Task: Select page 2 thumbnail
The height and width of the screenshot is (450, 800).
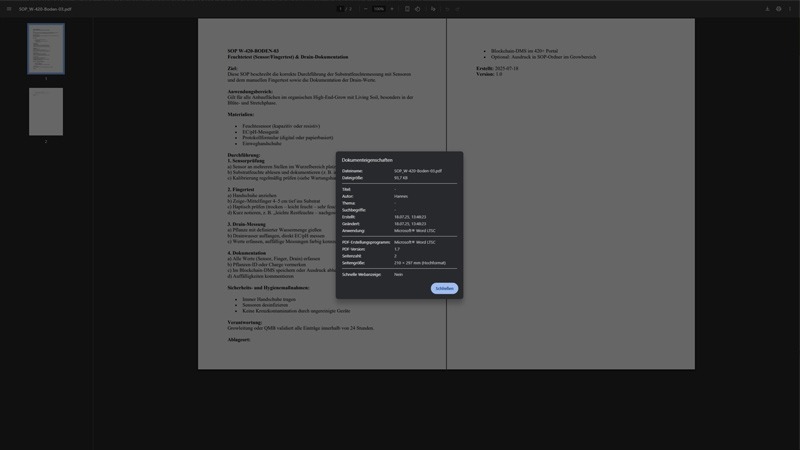Action: [x=46, y=111]
